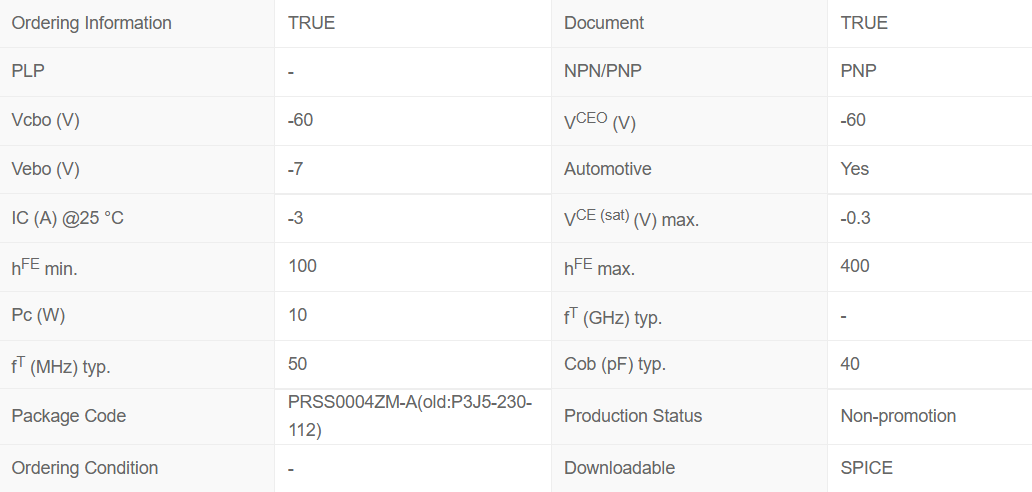Click the Pc (W) value 10
The width and height of the screenshot is (1032, 492).
click(297, 315)
